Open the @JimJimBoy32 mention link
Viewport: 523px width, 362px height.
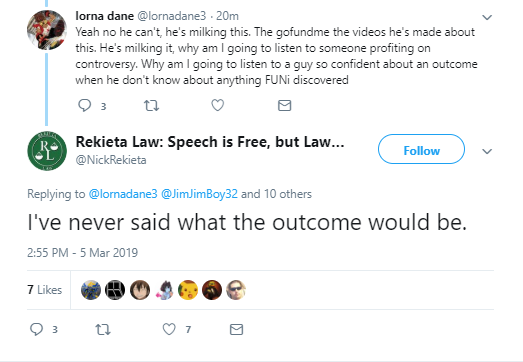coord(199,194)
